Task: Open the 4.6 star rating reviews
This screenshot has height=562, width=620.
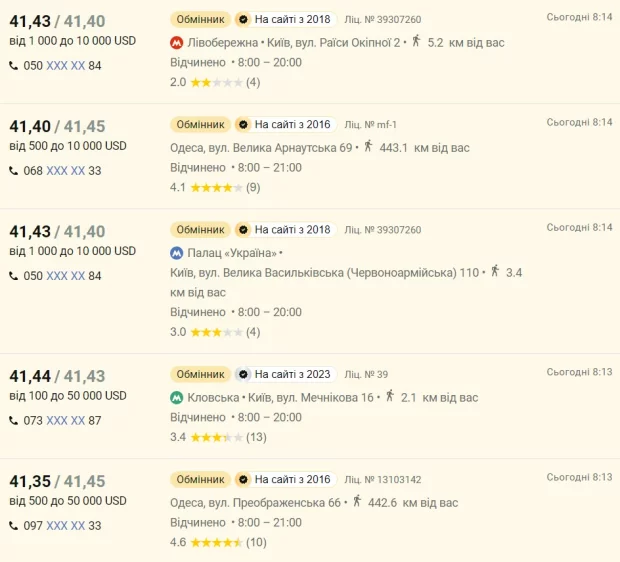Action: [x=217, y=542]
